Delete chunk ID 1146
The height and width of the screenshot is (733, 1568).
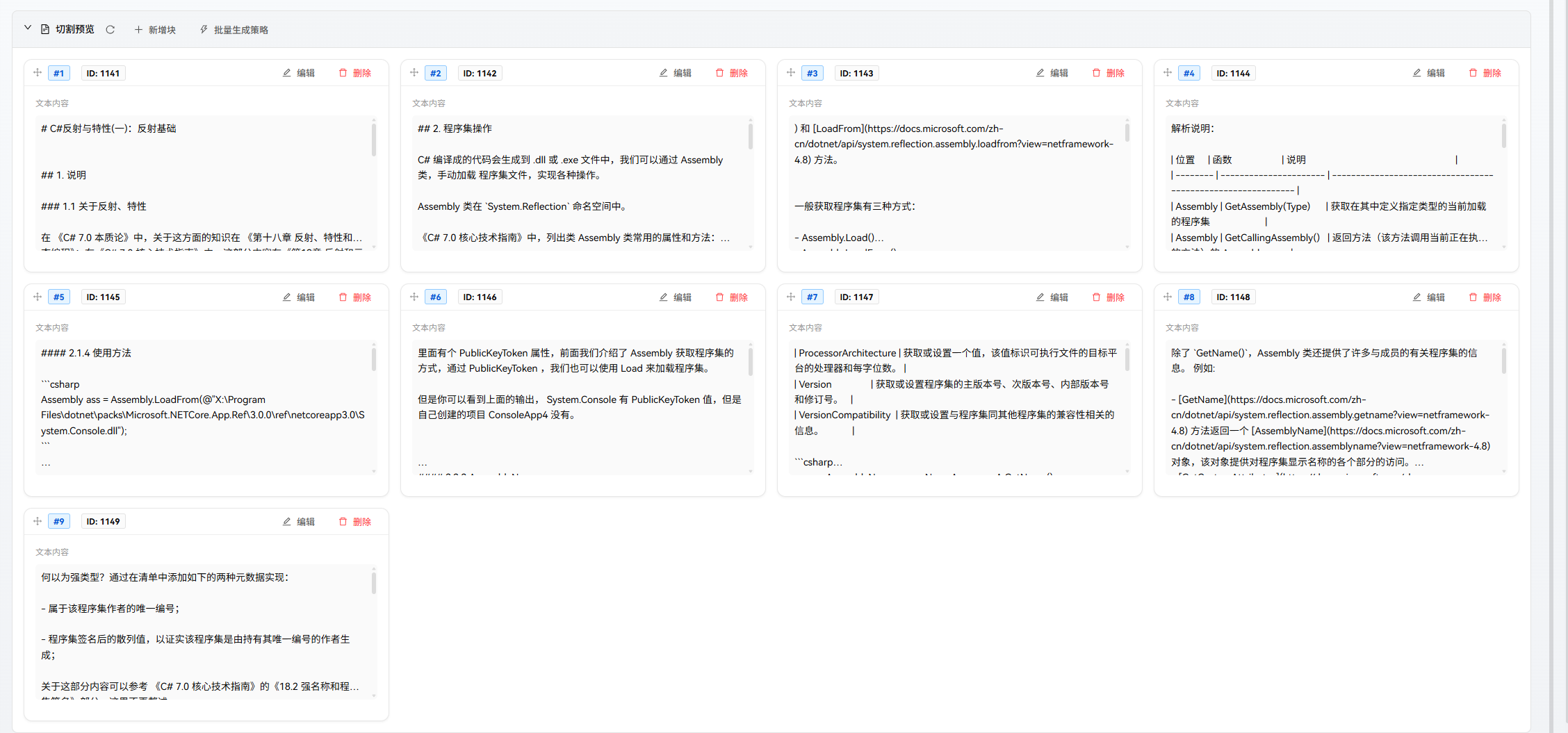point(732,297)
